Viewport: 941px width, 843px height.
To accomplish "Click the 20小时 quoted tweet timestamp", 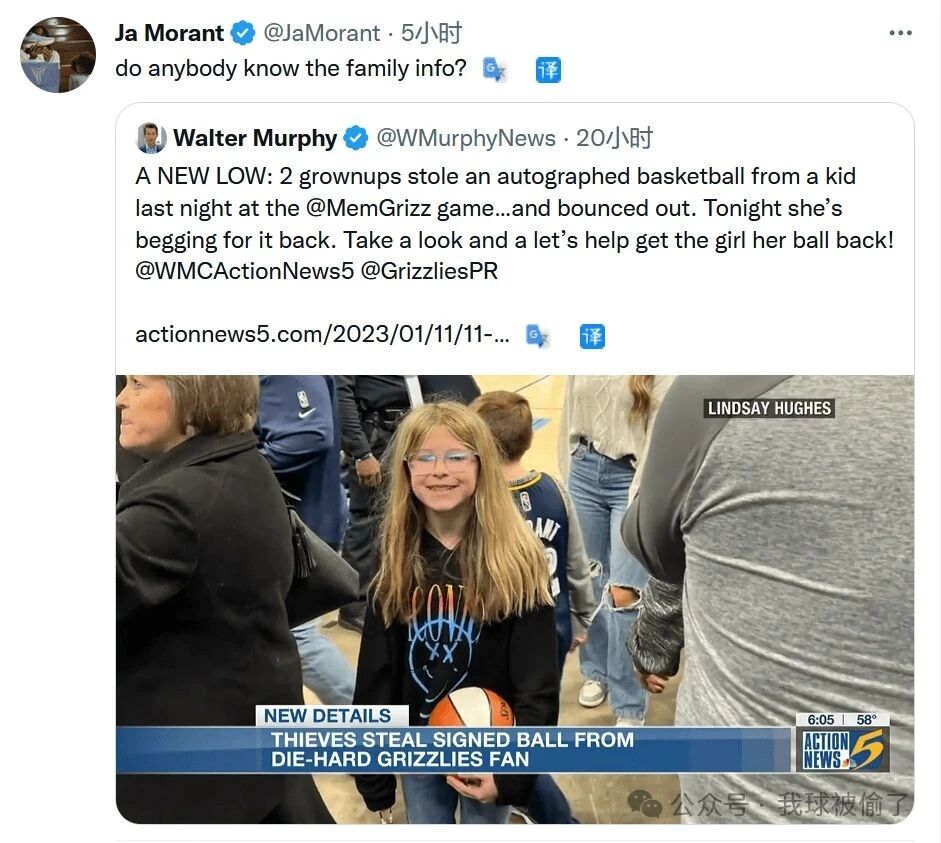I will (614, 139).
